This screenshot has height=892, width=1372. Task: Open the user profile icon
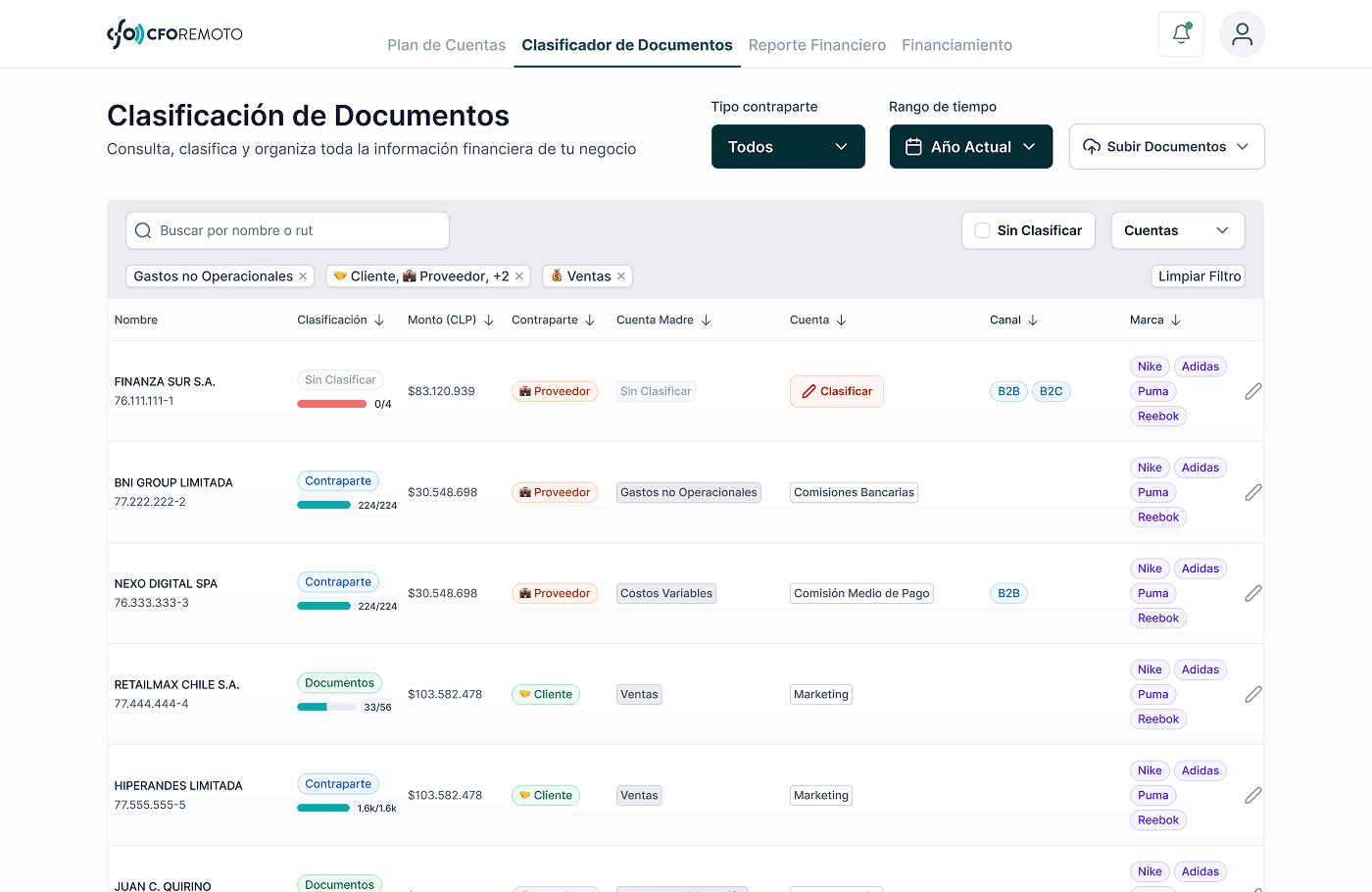coord(1242,32)
